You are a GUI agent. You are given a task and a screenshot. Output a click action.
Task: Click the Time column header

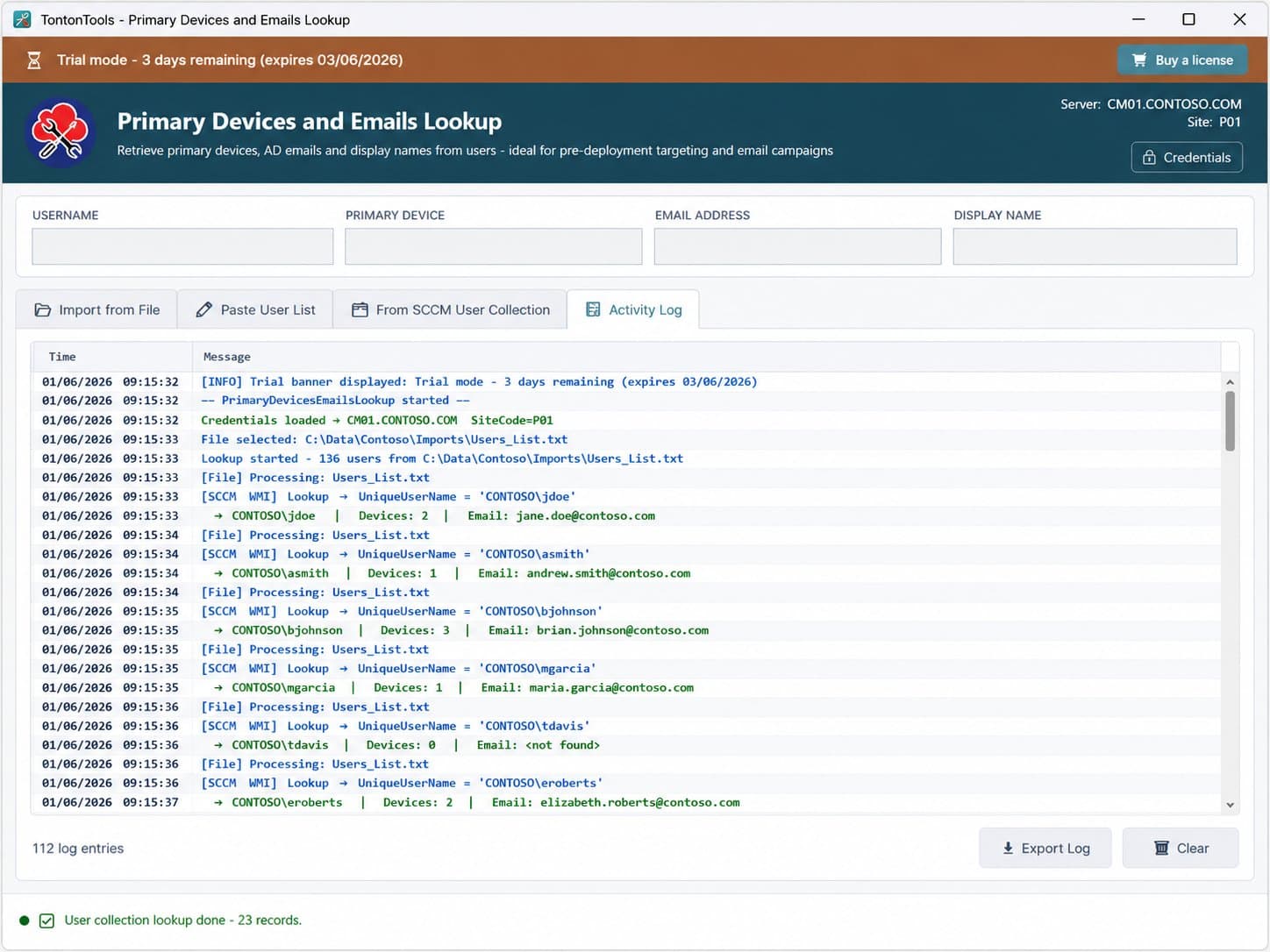tap(112, 357)
